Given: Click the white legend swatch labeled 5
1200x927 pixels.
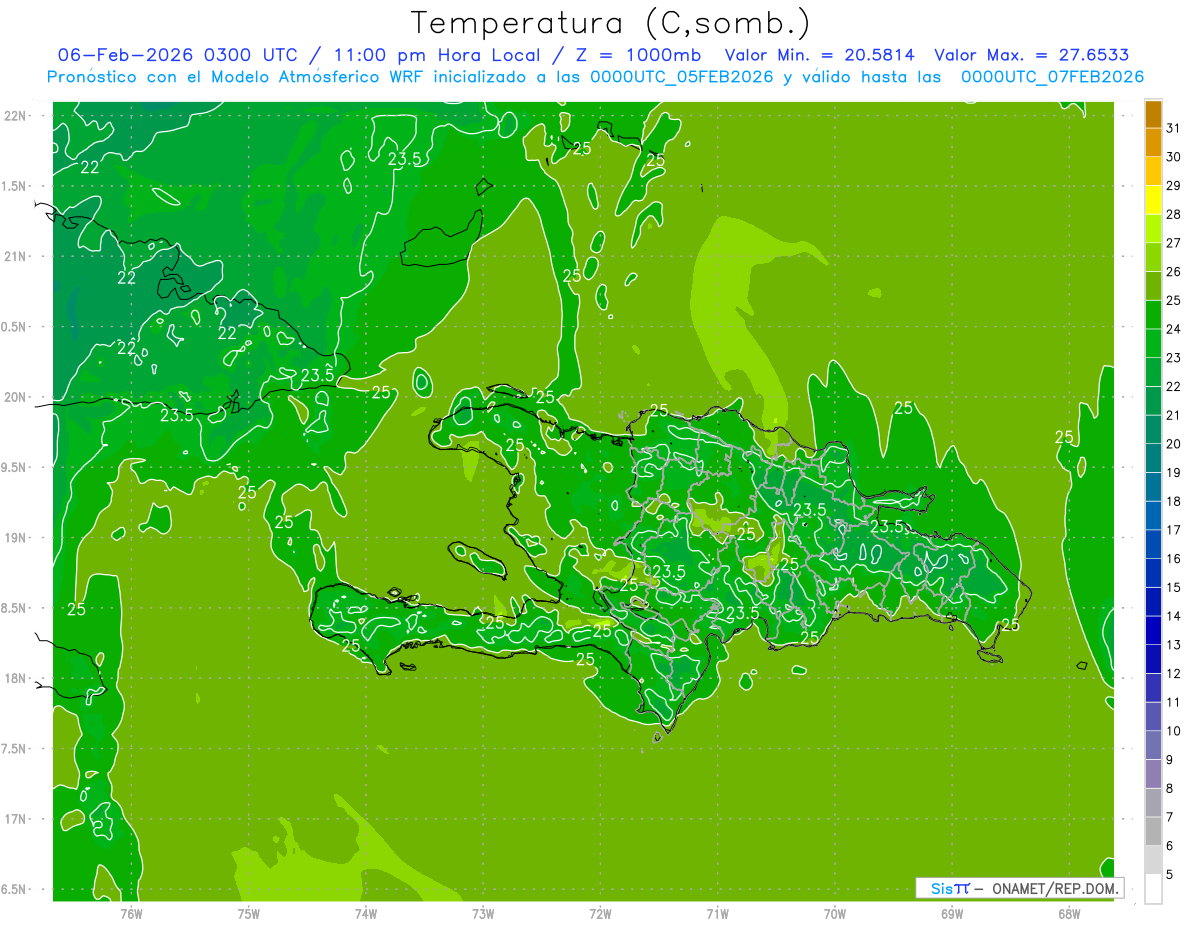Looking at the screenshot, I should tap(1153, 889).
